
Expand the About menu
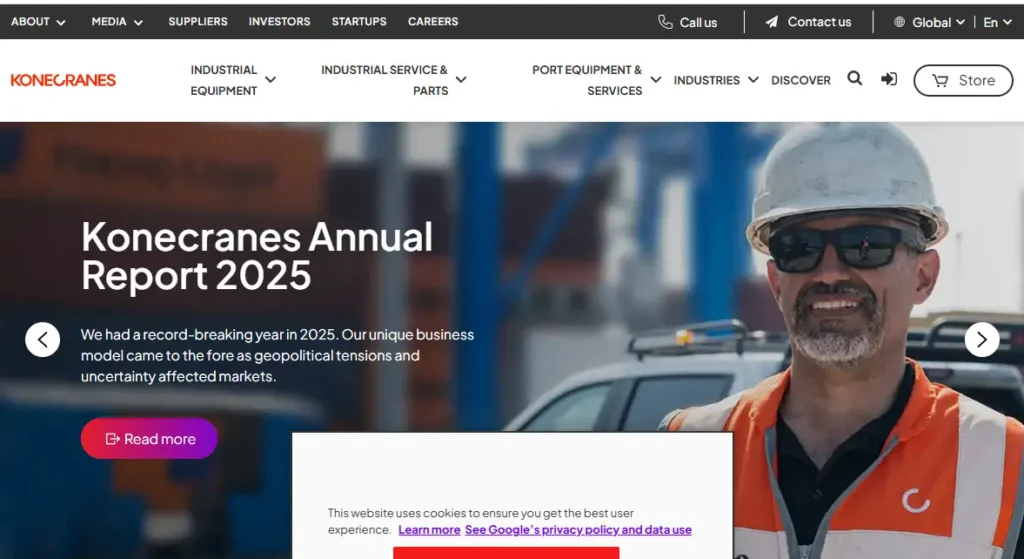pyautogui.click(x=39, y=22)
